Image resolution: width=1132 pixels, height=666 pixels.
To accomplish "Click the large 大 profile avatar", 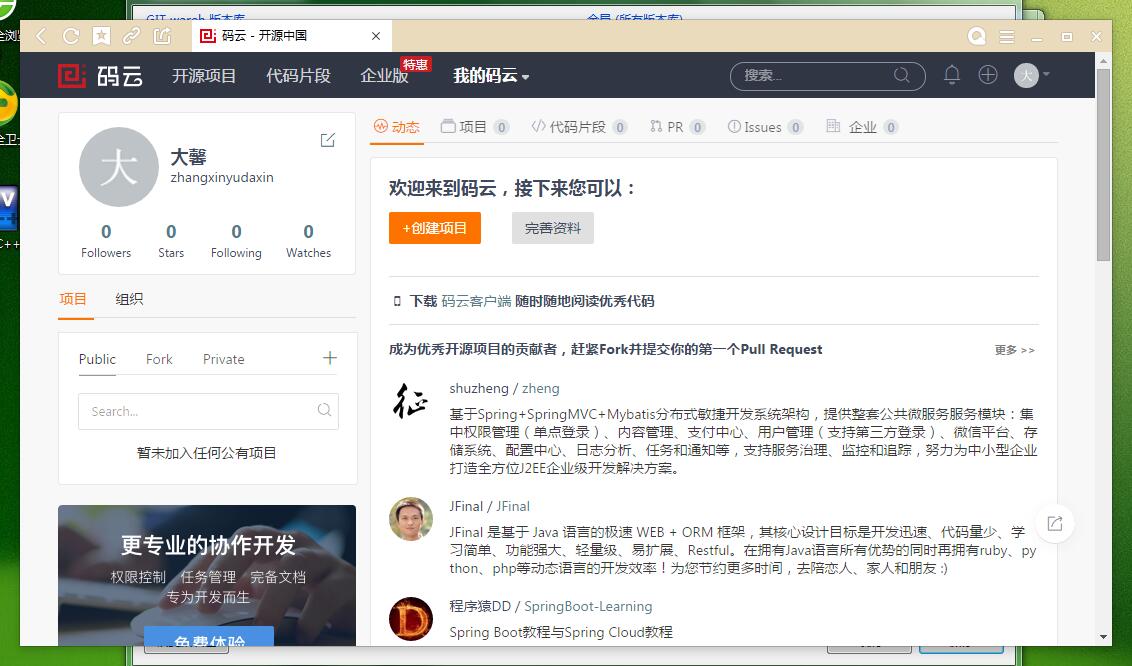I will [118, 167].
